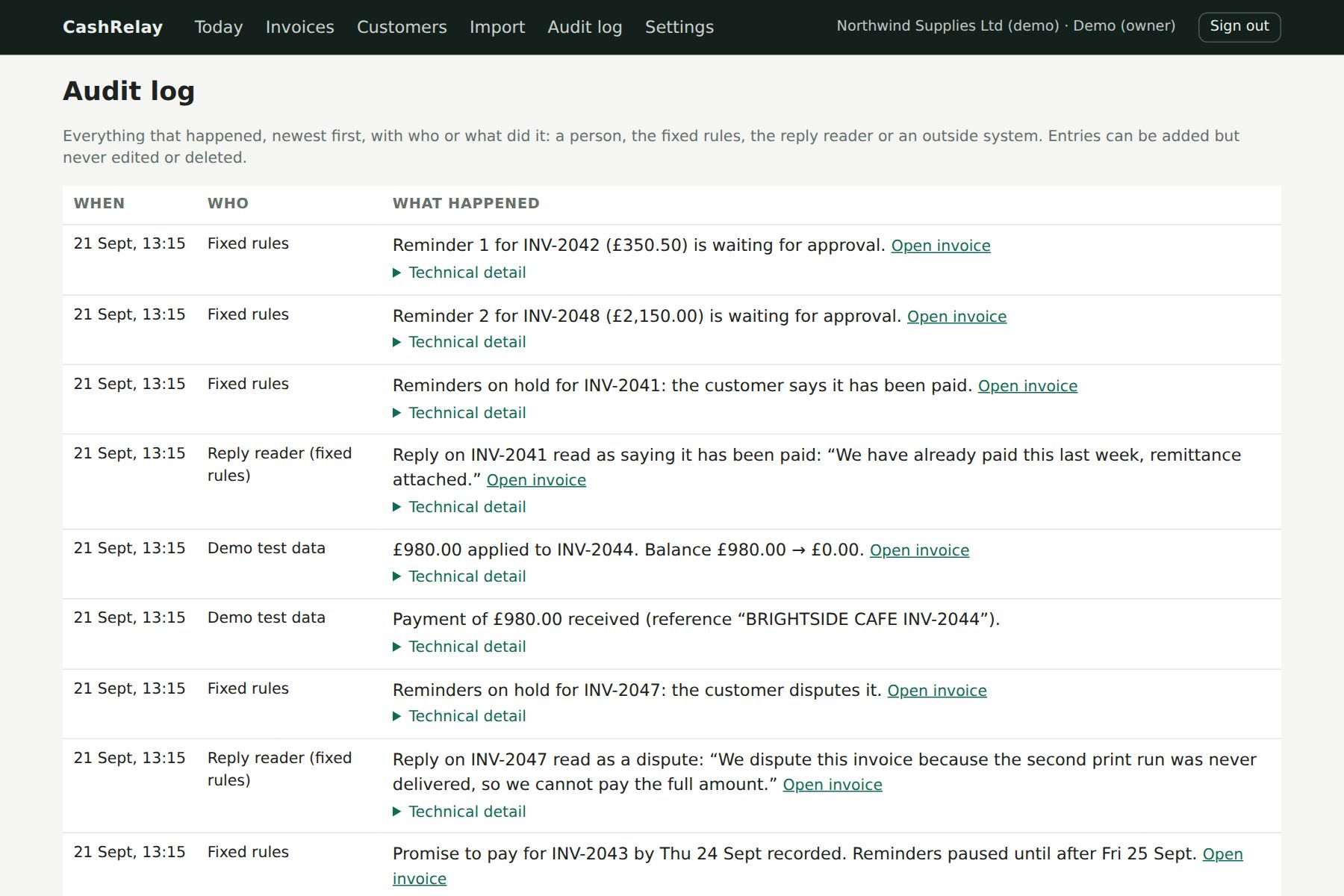This screenshot has width=1344, height=896.
Task: Expand Technical detail for INV-2041 reply entry
Action: 459,507
